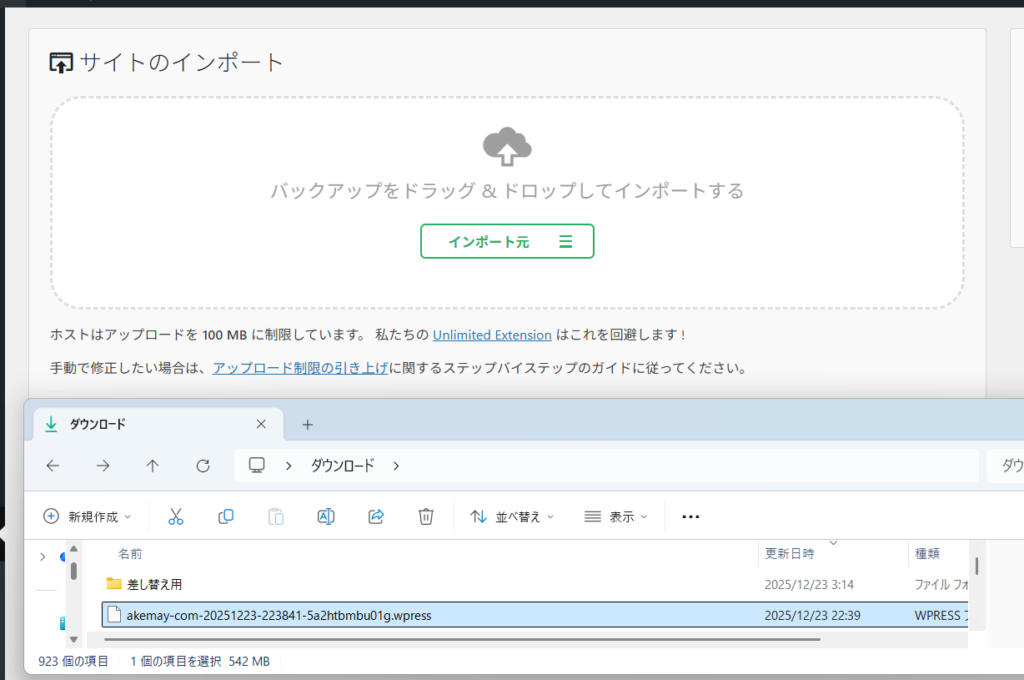Go up one folder level arrow

tap(152, 465)
